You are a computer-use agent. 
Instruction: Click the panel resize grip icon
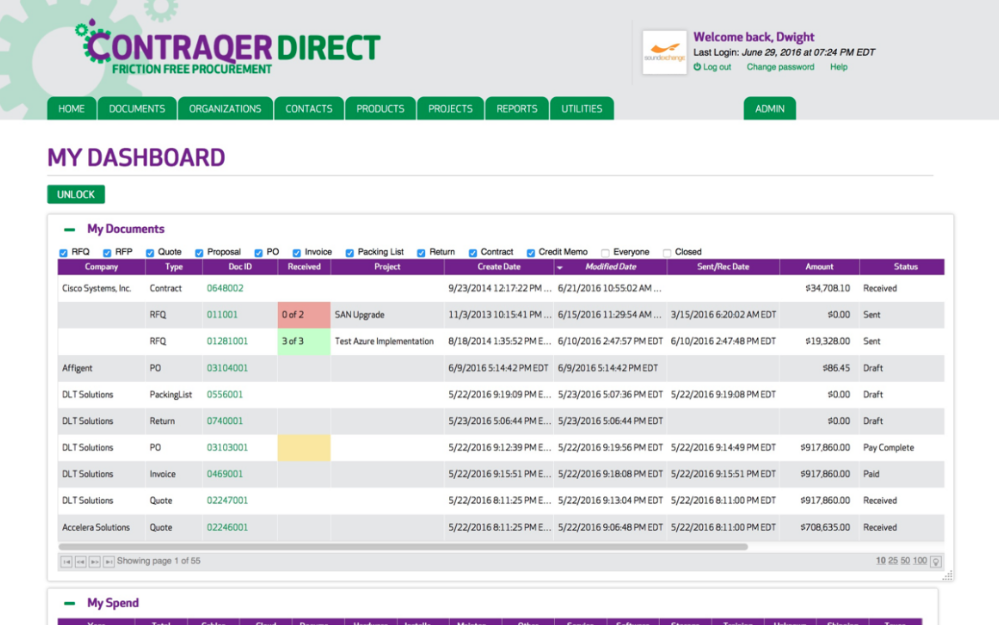947,575
